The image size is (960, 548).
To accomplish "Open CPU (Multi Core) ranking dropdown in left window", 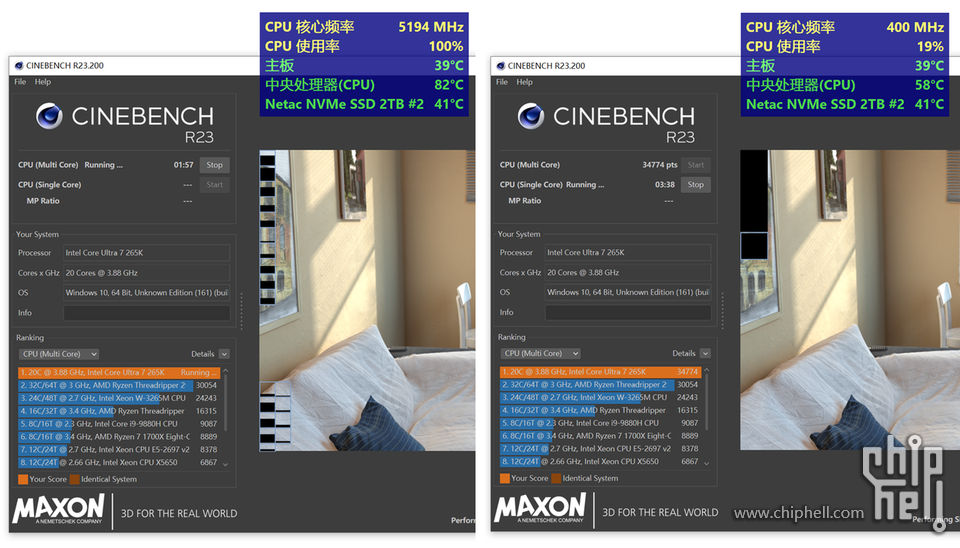I will coord(59,354).
